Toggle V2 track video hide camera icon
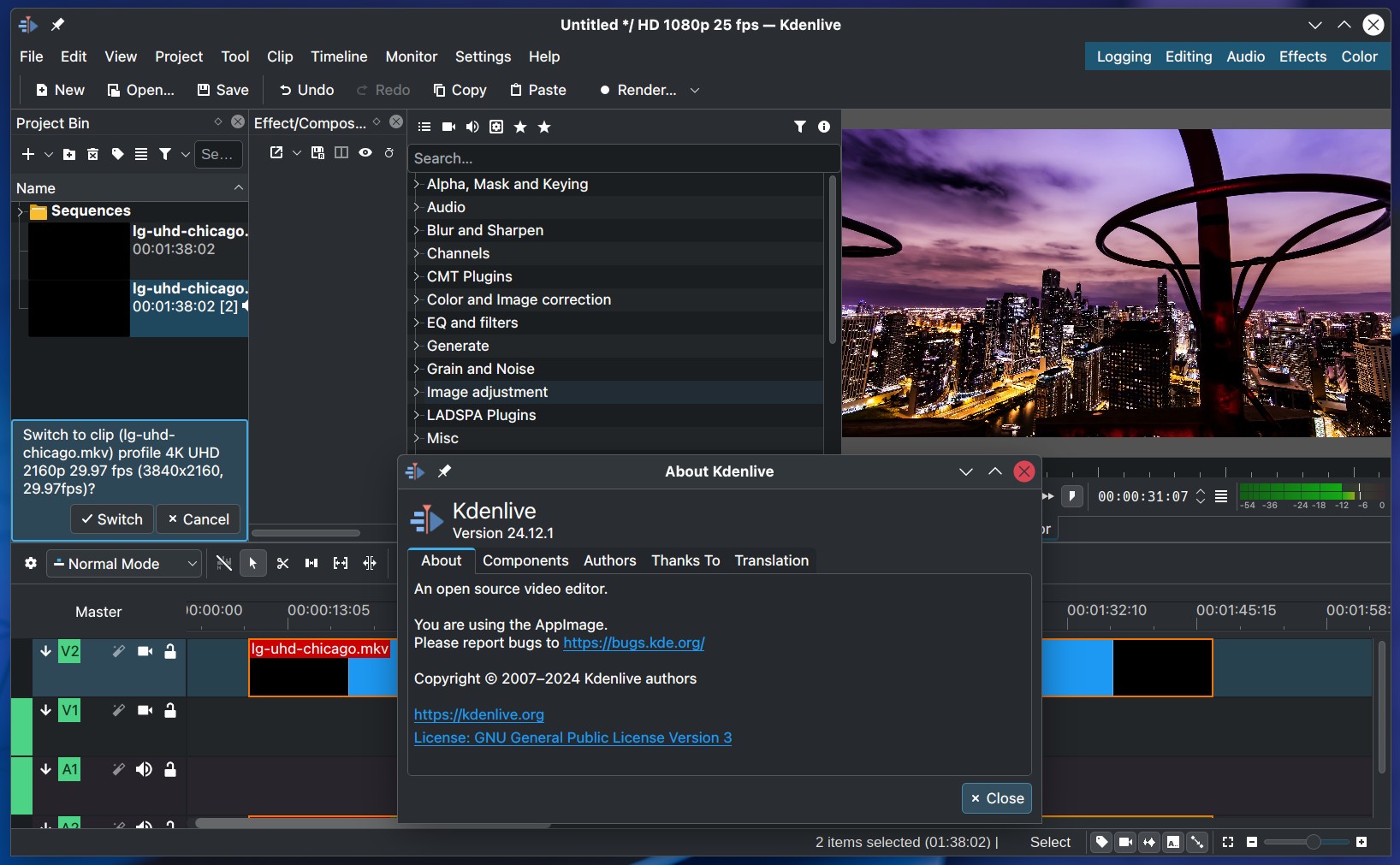 click(x=145, y=651)
